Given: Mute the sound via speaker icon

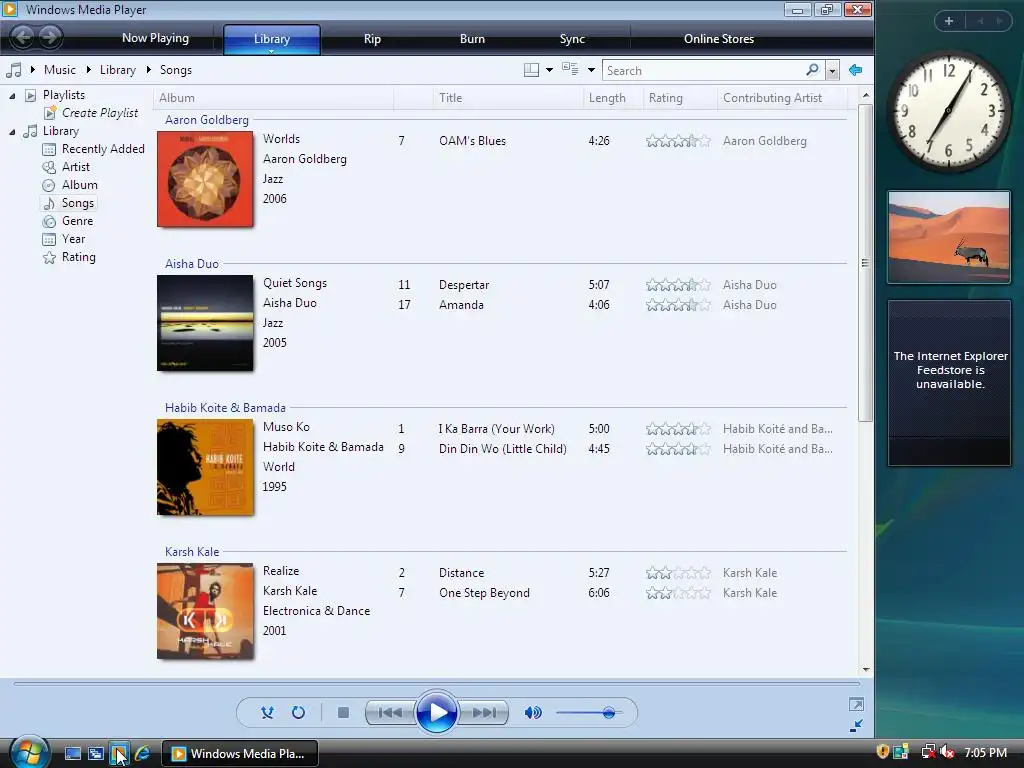Looking at the screenshot, I should pyautogui.click(x=533, y=712).
